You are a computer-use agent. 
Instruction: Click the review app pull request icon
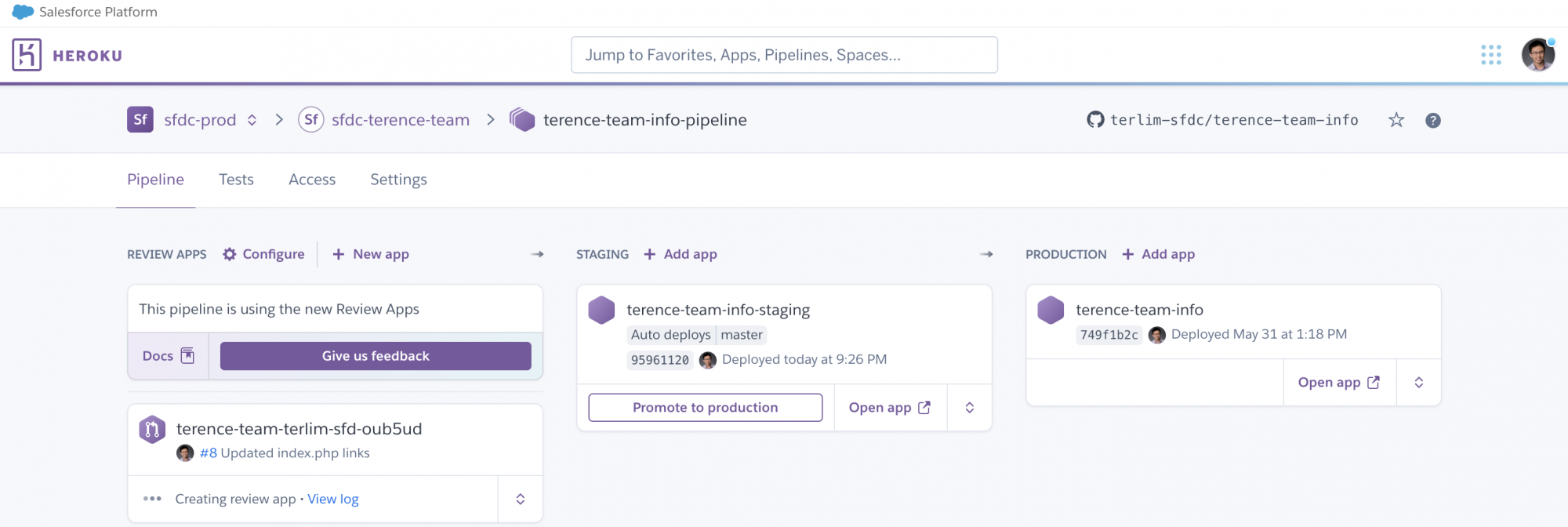[152, 429]
